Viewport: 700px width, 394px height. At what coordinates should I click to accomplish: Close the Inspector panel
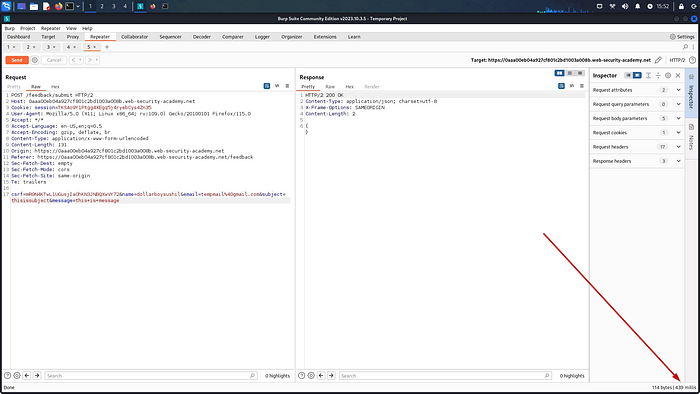coord(678,75)
